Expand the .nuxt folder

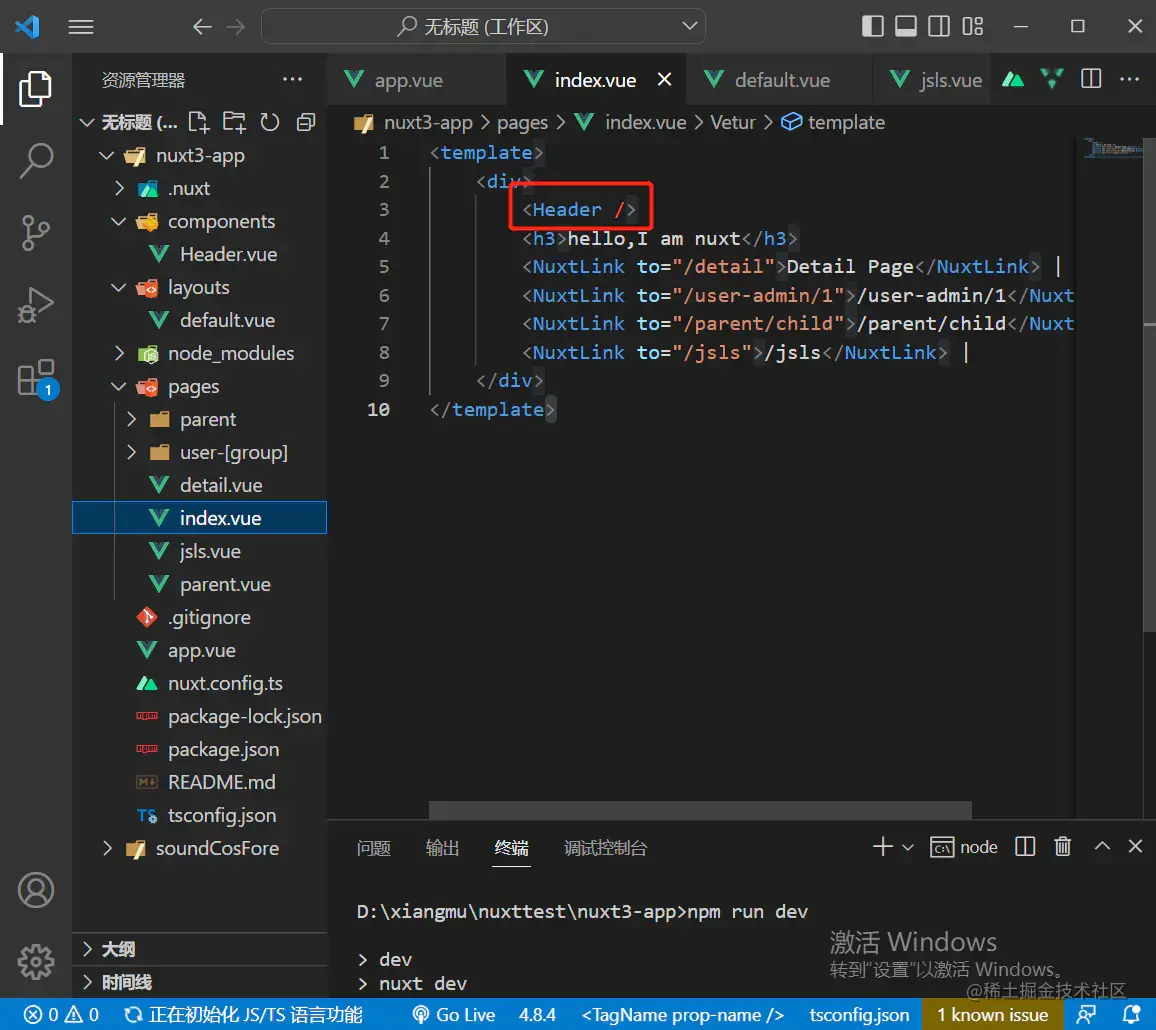119,189
